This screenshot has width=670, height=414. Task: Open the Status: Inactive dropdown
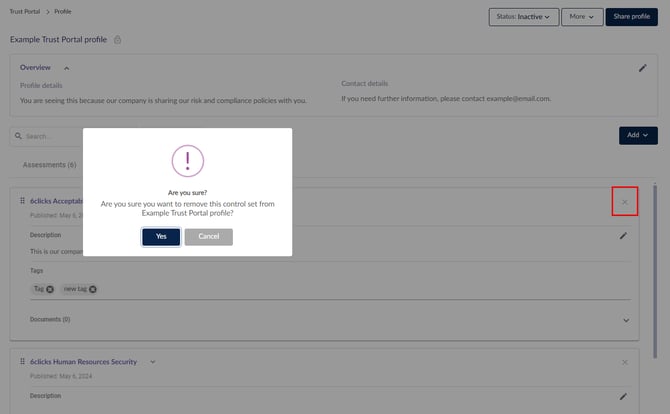pos(523,17)
